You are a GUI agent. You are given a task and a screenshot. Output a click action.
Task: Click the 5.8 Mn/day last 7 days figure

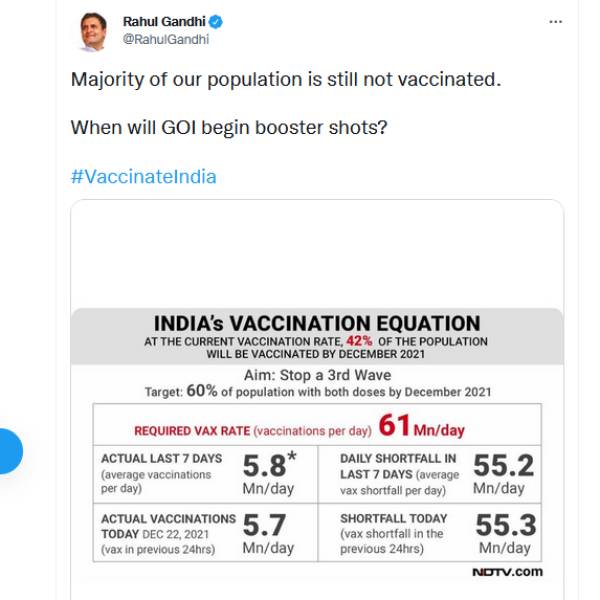(268, 474)
